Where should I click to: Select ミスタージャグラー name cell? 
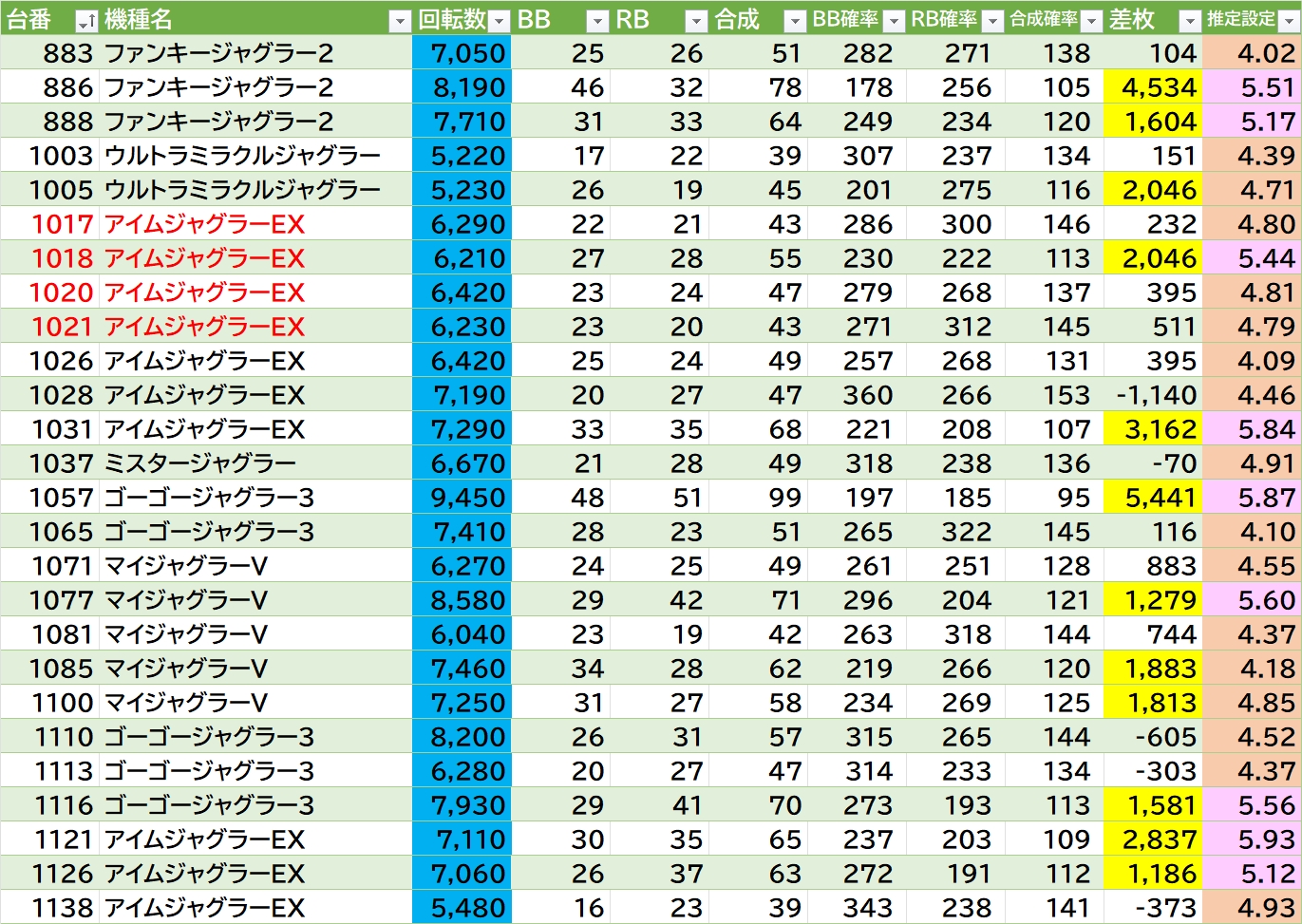255,463
